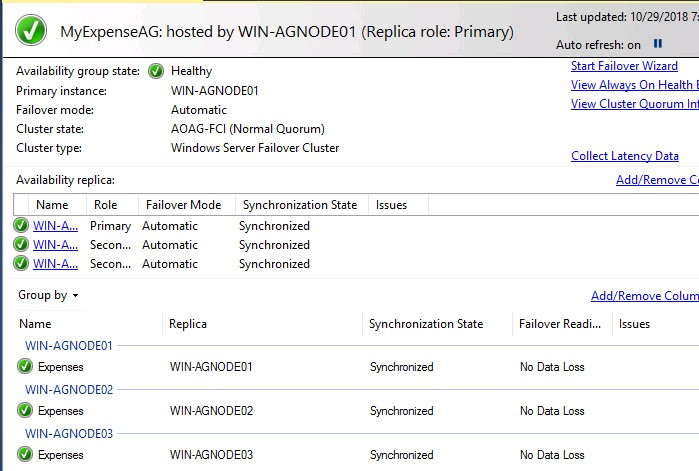Sort by the Synchronization State replica column header

tap(299, 205)
